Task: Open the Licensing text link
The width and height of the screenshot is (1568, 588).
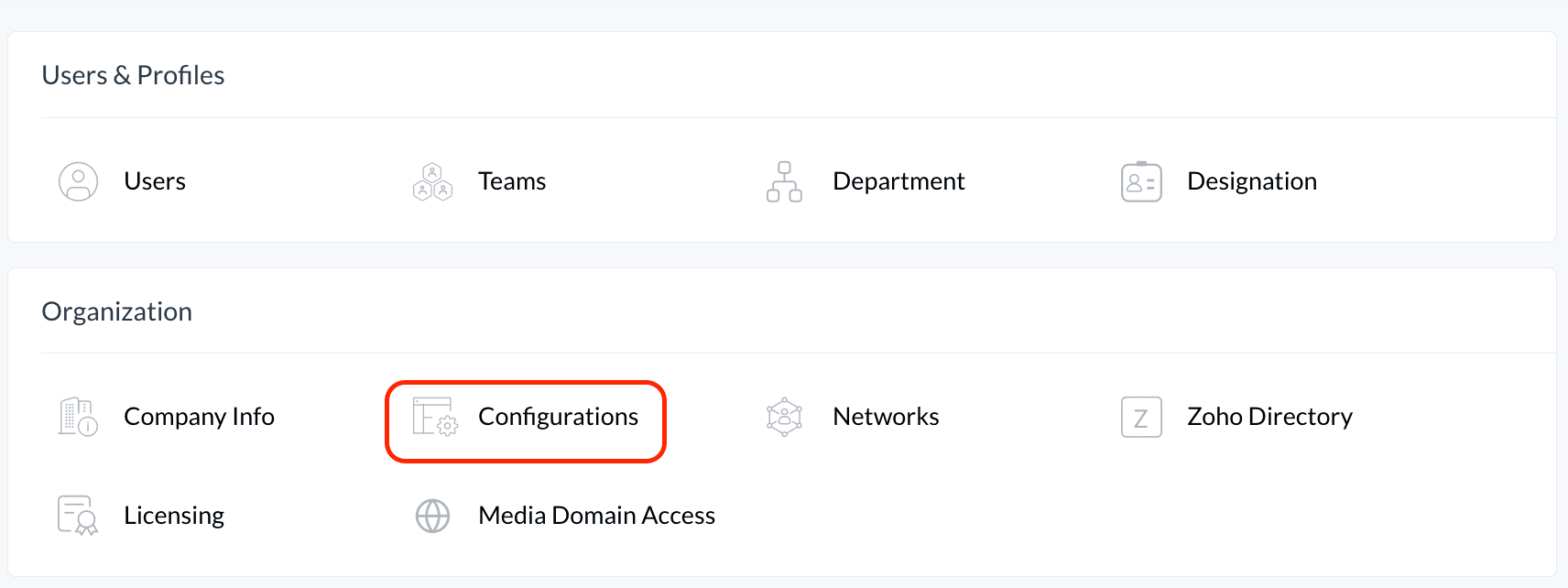Action: click(174, 516)
